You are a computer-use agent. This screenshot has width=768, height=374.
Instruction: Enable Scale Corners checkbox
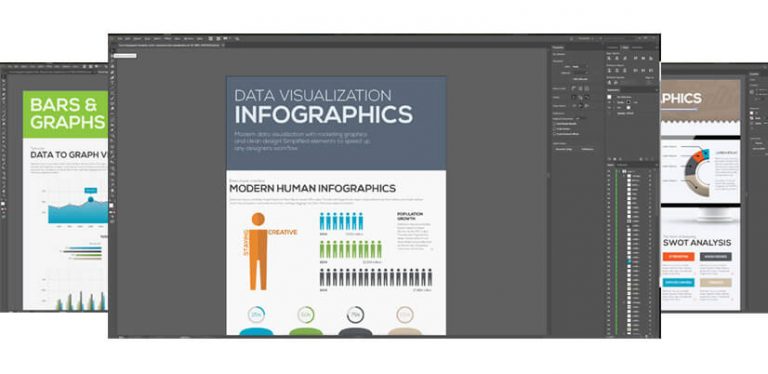click(x=554, y=129)
